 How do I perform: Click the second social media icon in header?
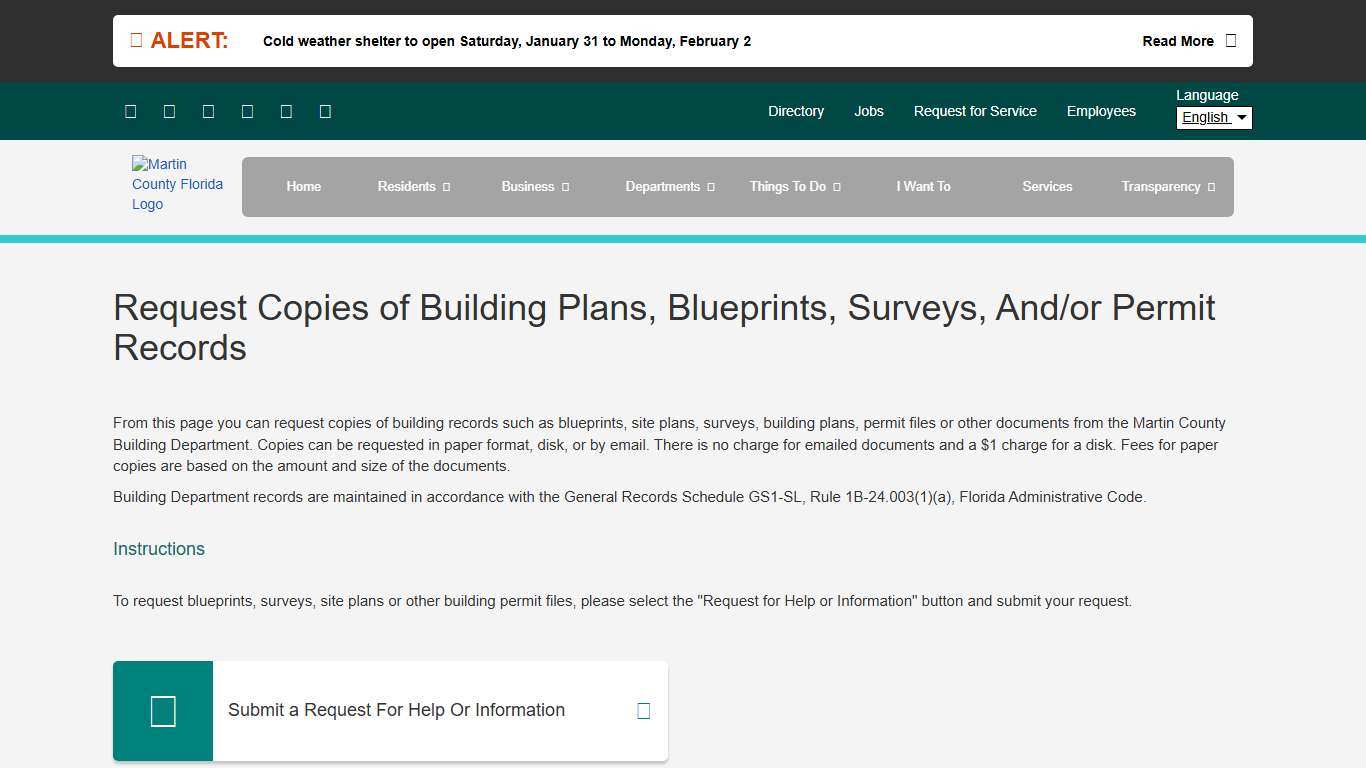[x=169, y=111]
